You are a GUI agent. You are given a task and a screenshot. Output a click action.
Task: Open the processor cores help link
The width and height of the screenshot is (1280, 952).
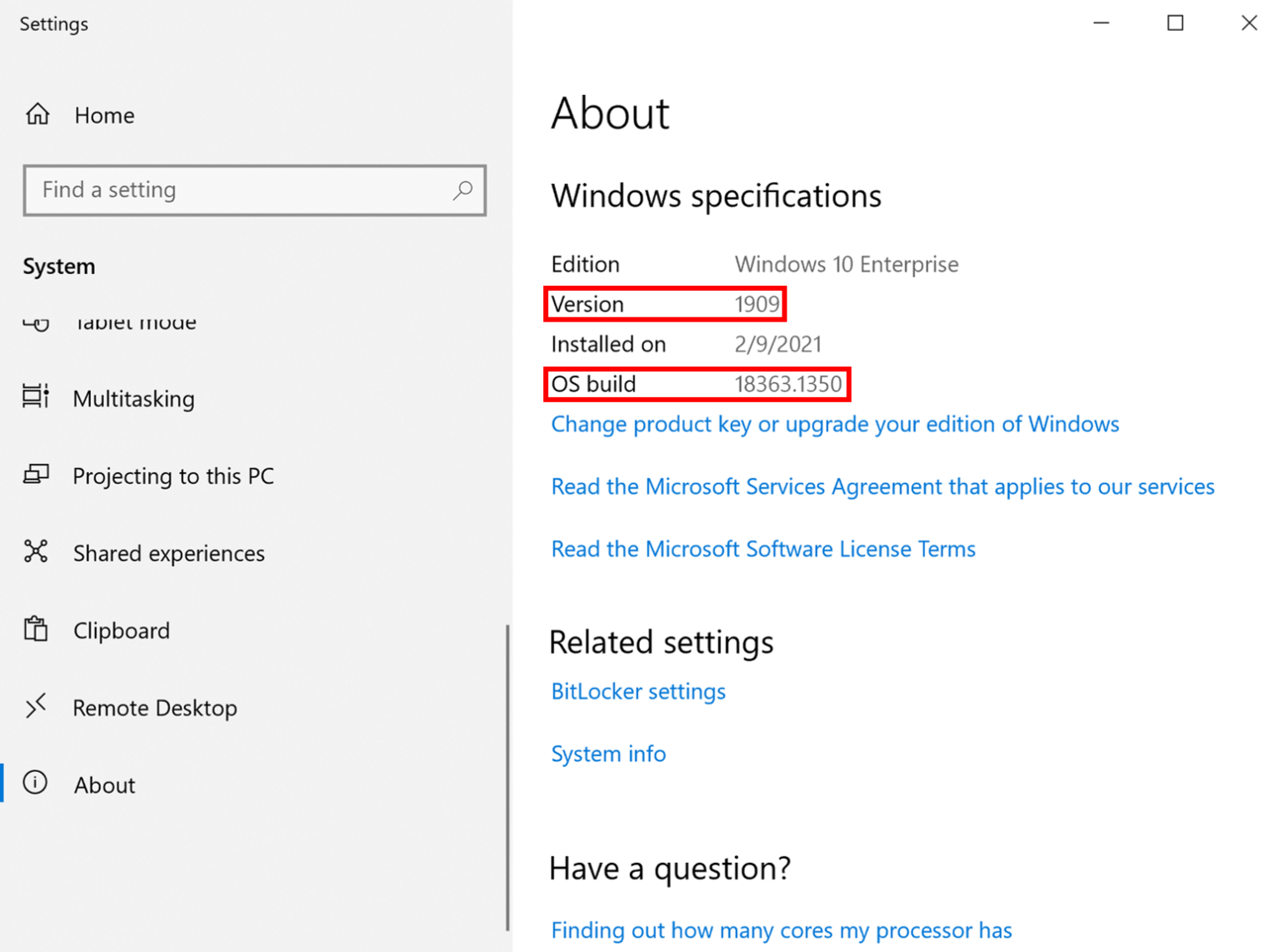coord(781,930)
